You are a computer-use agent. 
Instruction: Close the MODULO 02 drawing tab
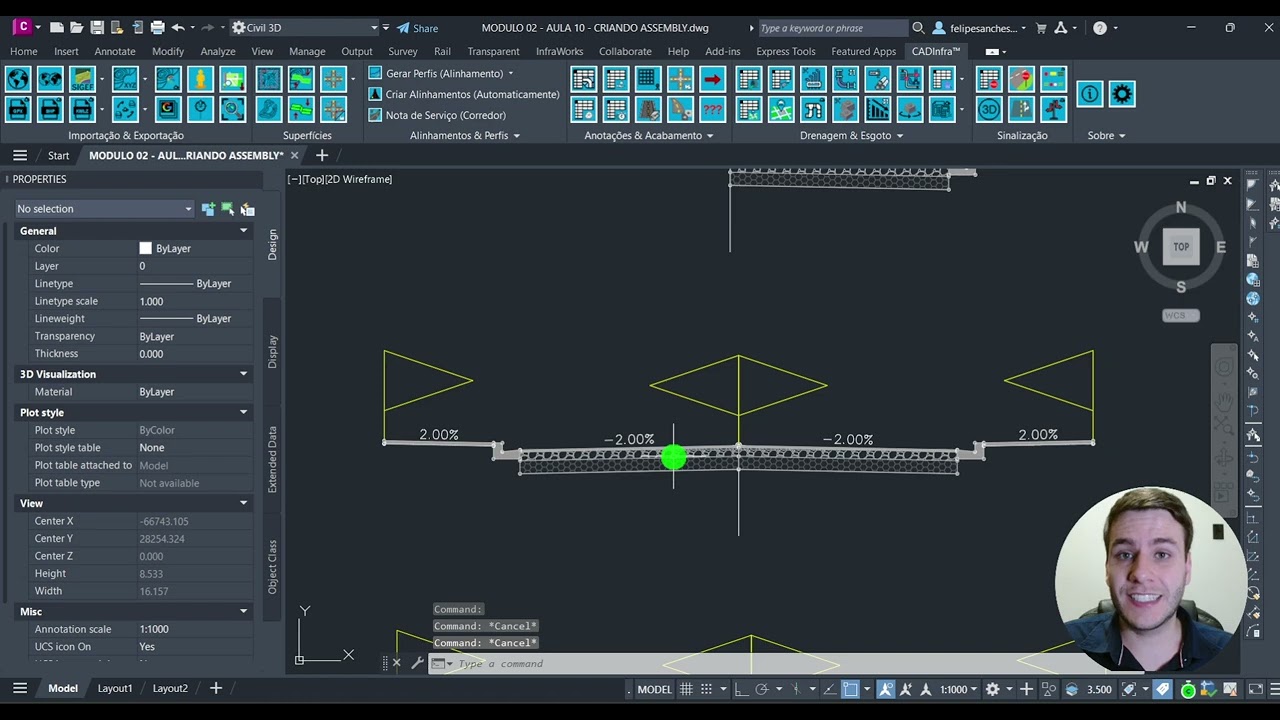coord(294,156)
